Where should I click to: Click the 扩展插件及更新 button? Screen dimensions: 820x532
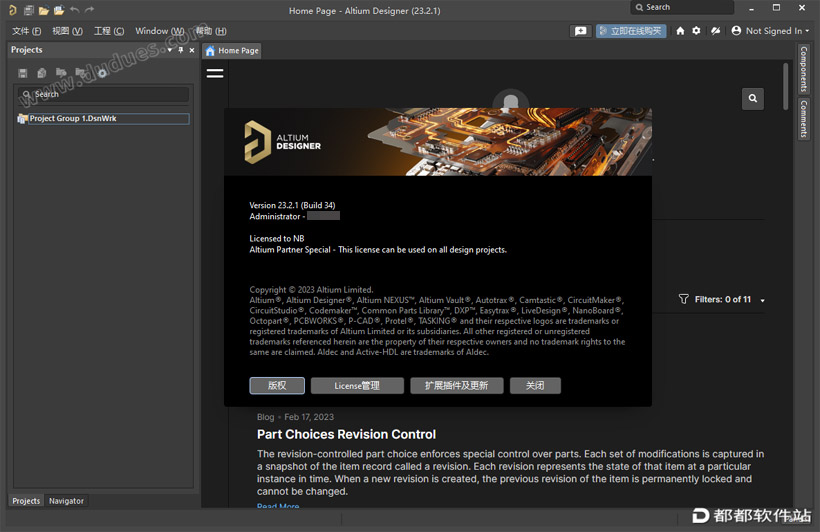pos(457,386)
